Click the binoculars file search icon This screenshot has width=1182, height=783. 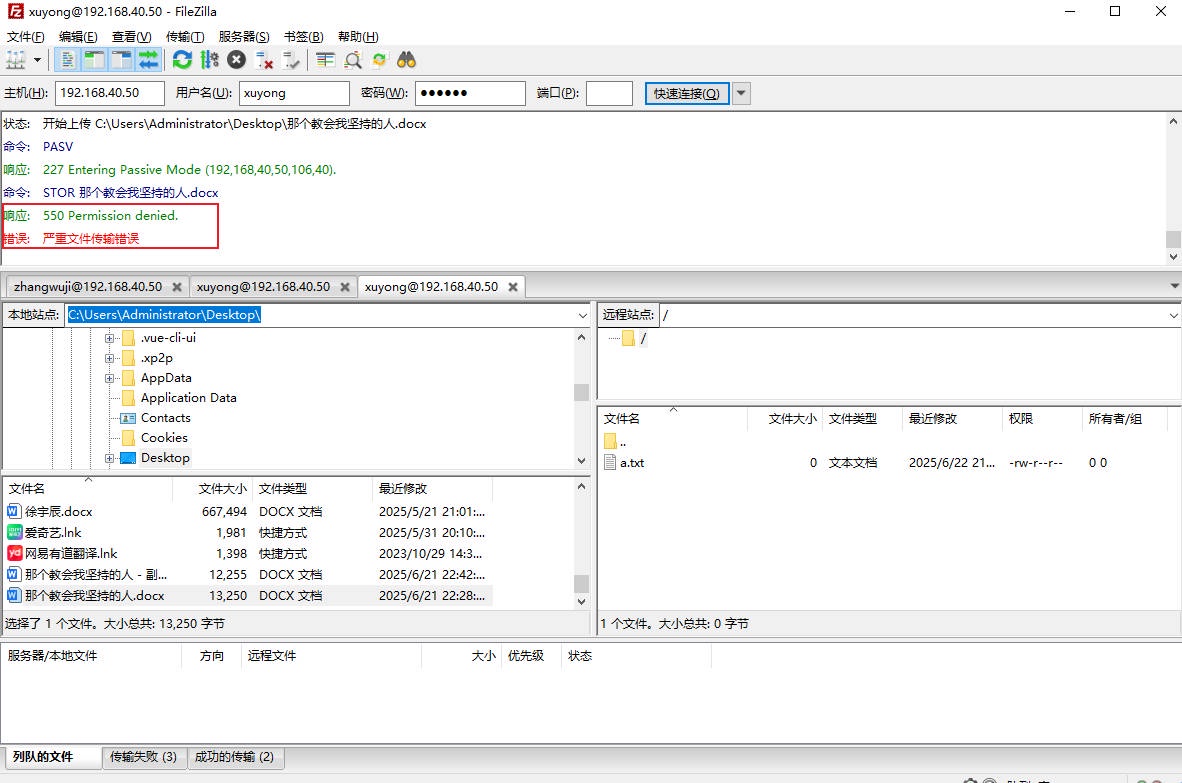coord(406,60)
